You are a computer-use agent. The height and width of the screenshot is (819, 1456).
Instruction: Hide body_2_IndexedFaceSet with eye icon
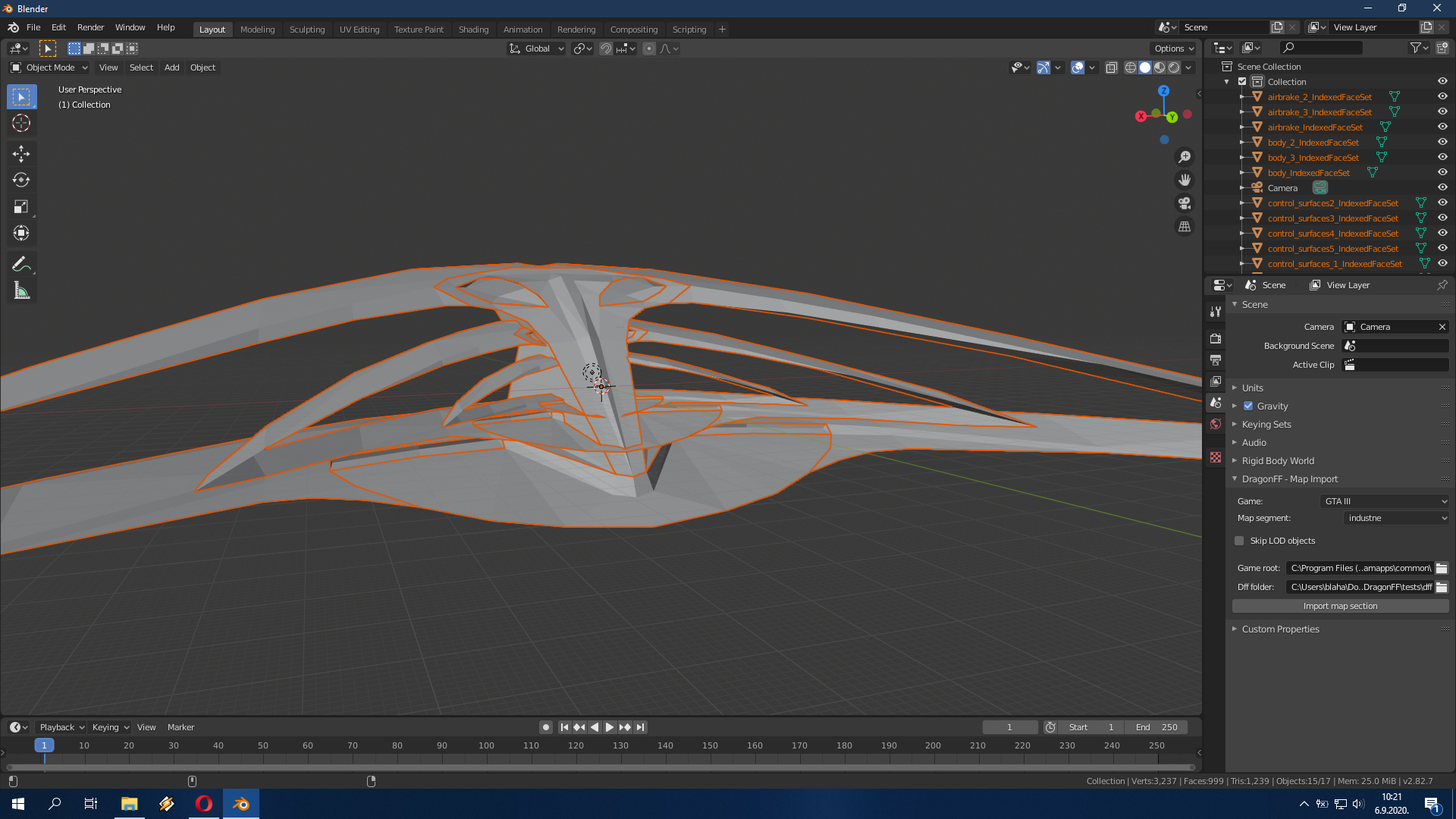coord(1442,142)
